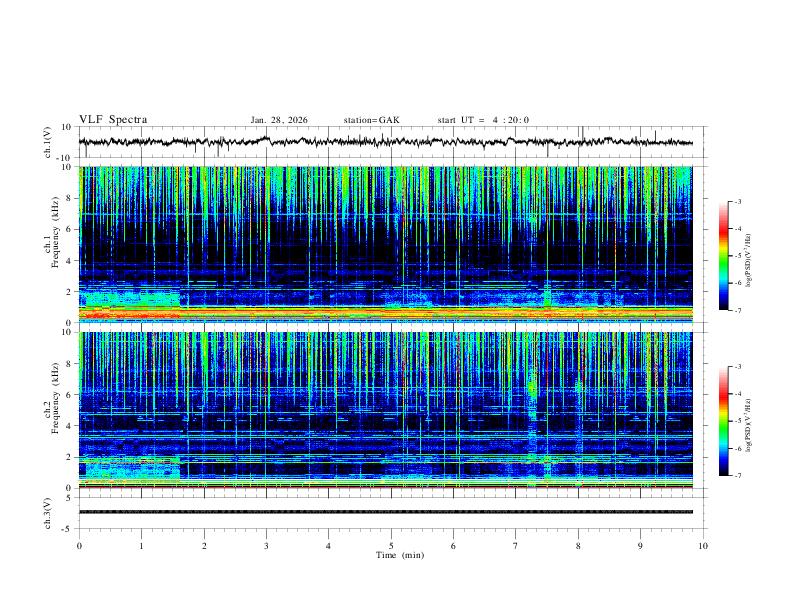Click the ch.2 Frequency (kHz) axis label
Viewport: 792px width, 612px height.
tap(51, 399)
